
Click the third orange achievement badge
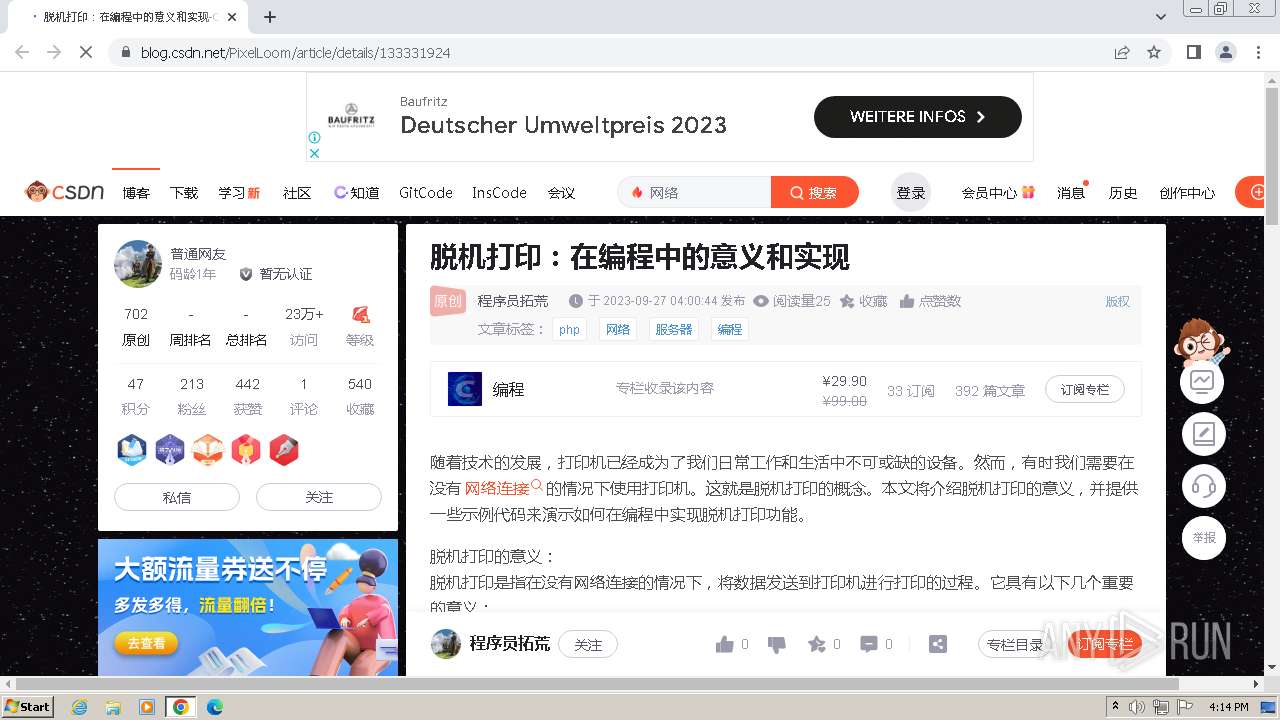(x=208, y=450)
